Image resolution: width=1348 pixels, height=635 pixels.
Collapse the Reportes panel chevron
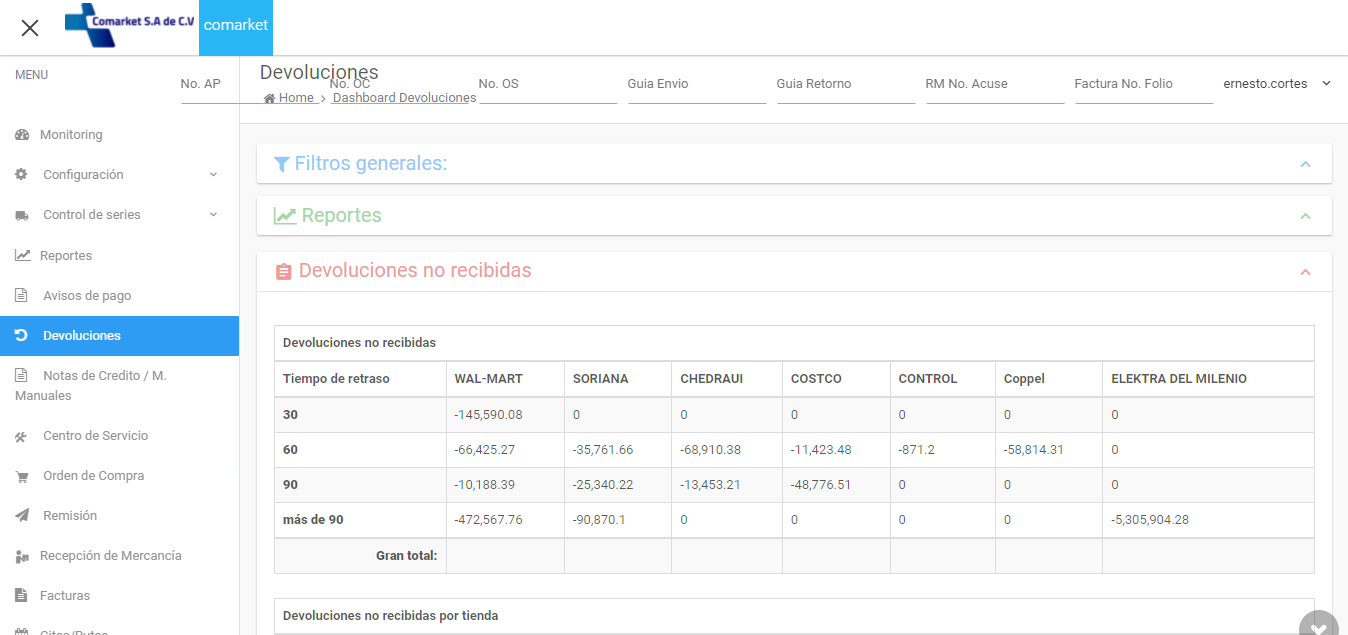coord(1305,216)
